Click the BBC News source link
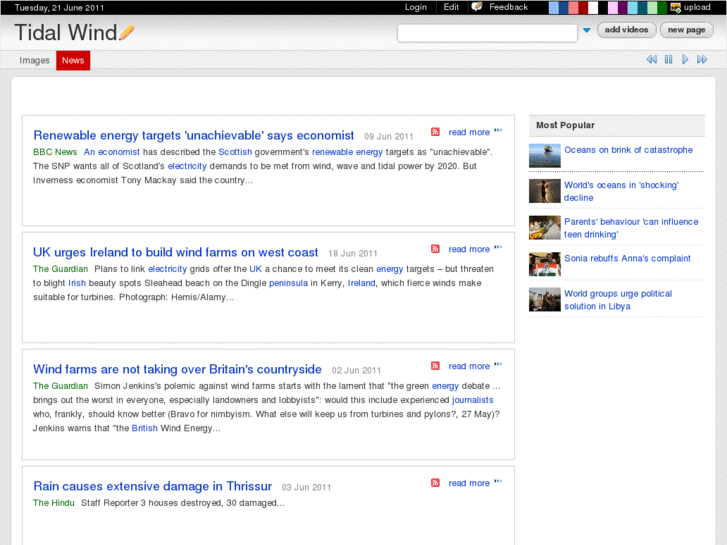Screen dimensions: 727x545 [55, 152]
